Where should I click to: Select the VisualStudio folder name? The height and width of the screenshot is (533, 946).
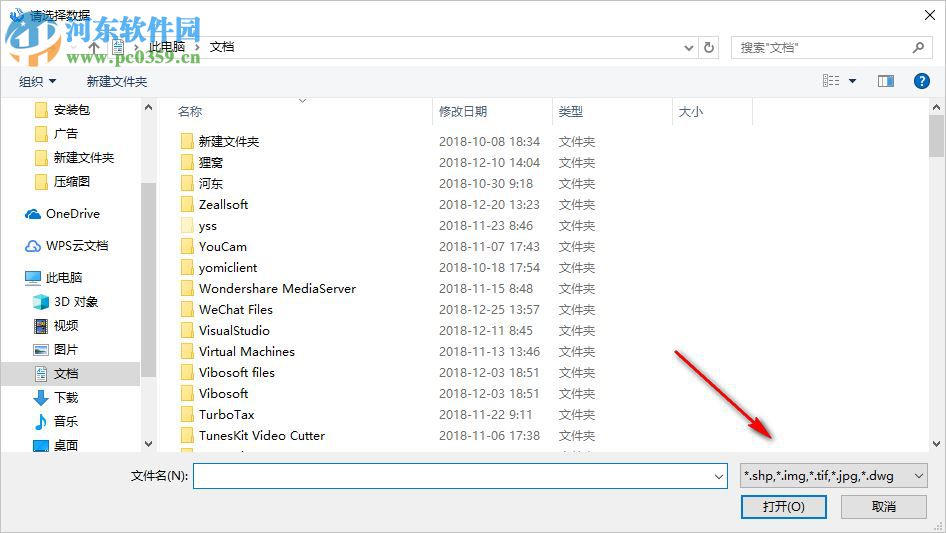click(x=234, y=331)
